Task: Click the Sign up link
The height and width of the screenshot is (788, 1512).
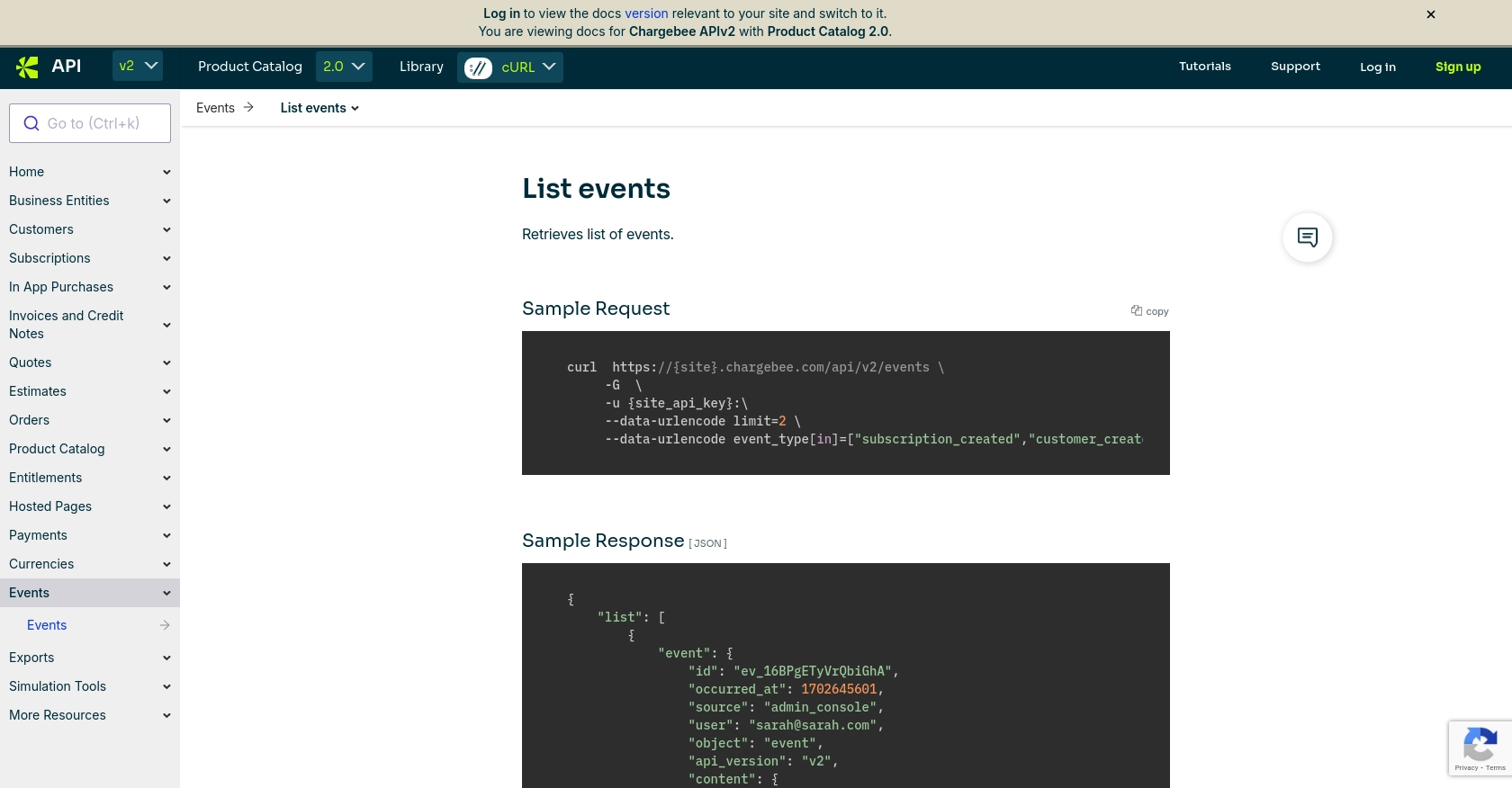Action: (1458, 67)
